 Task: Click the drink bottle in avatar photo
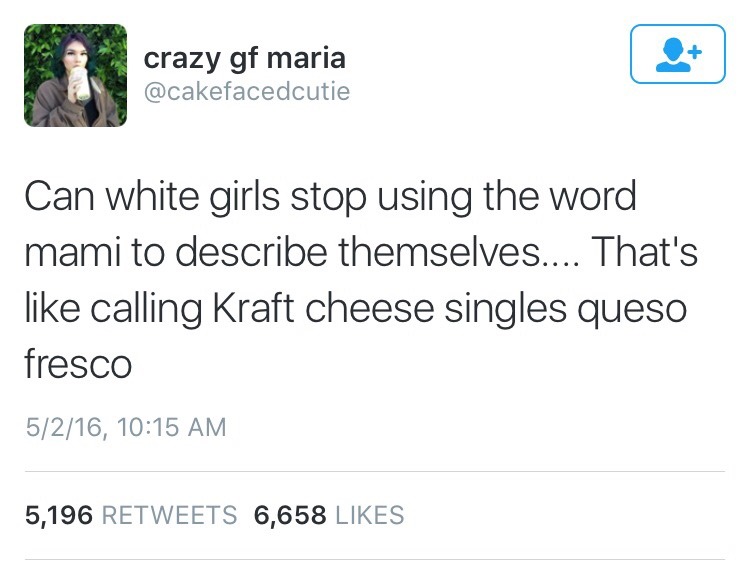tap(80, 83)
